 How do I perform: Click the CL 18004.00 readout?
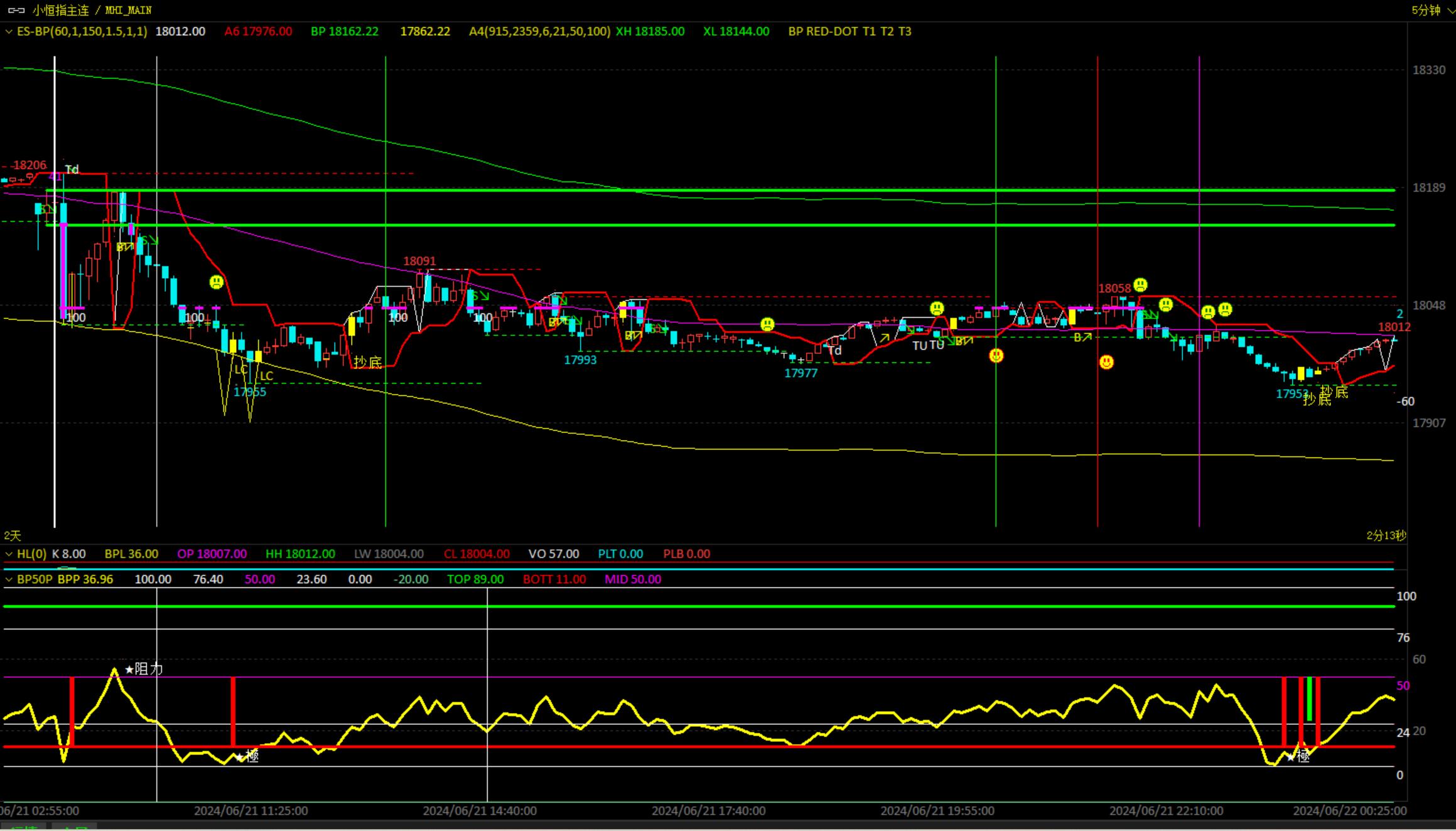click(x=477, y=554)
